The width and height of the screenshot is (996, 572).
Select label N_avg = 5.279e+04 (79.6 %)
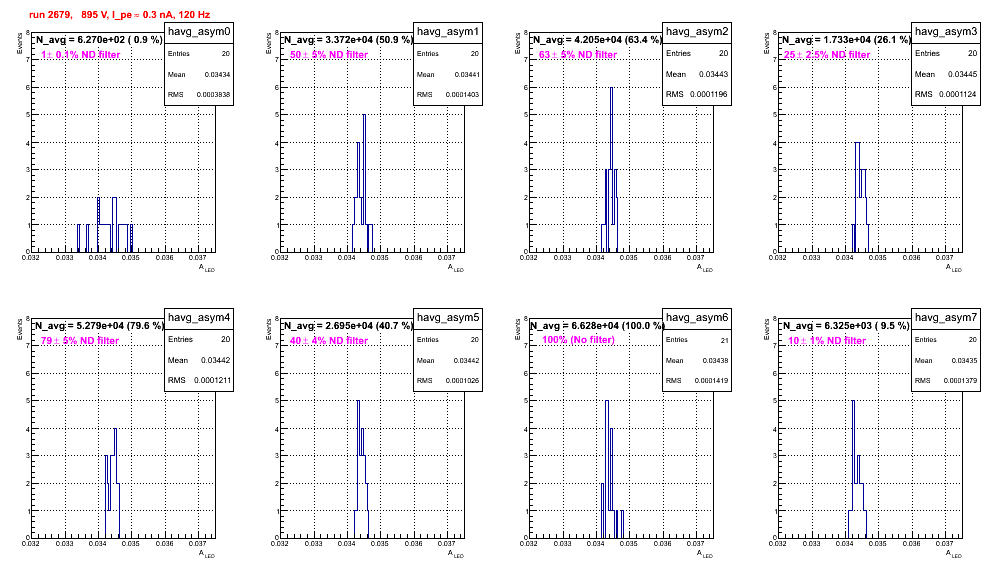(99, 325)
